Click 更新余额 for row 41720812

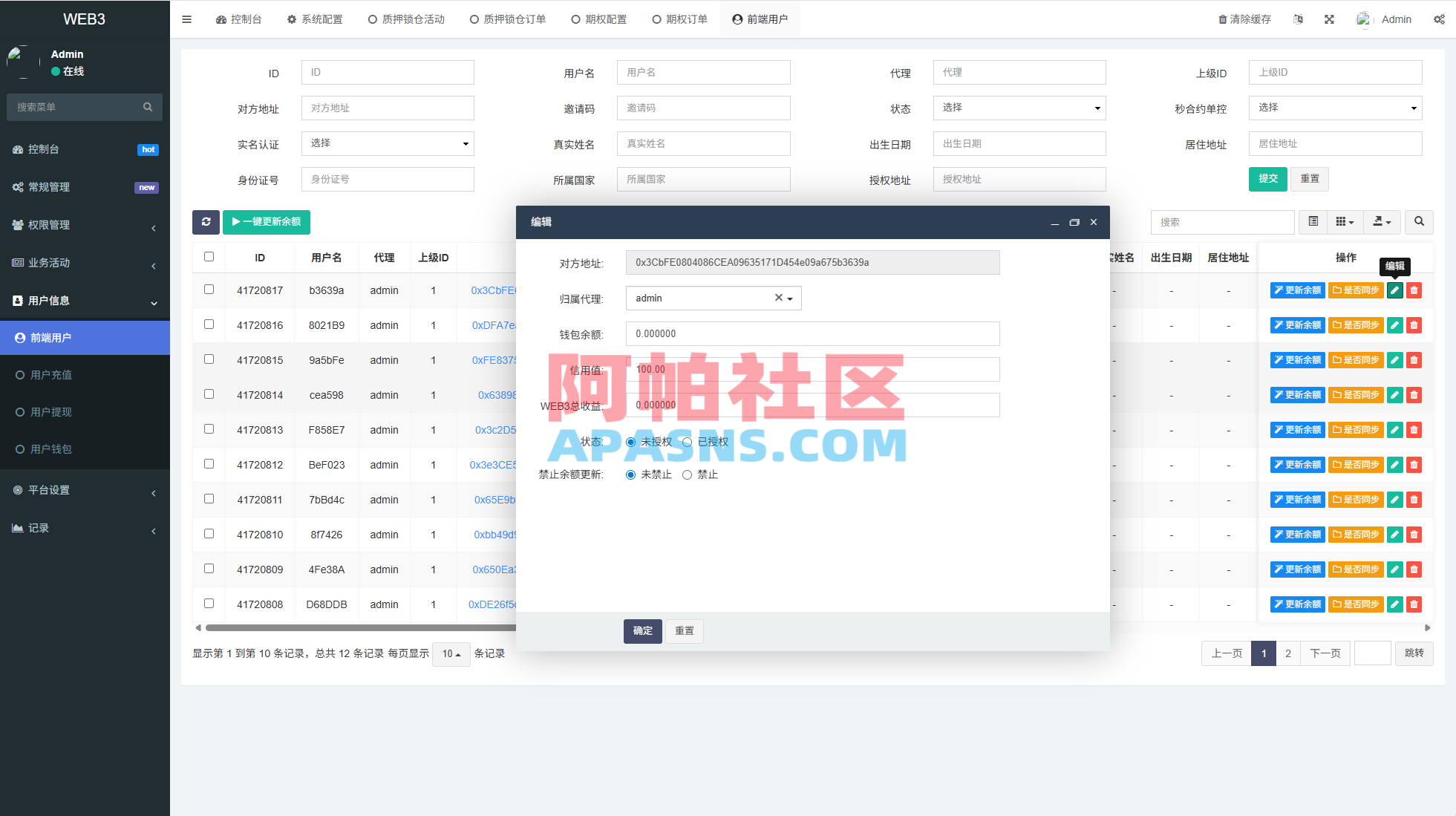1297,465
